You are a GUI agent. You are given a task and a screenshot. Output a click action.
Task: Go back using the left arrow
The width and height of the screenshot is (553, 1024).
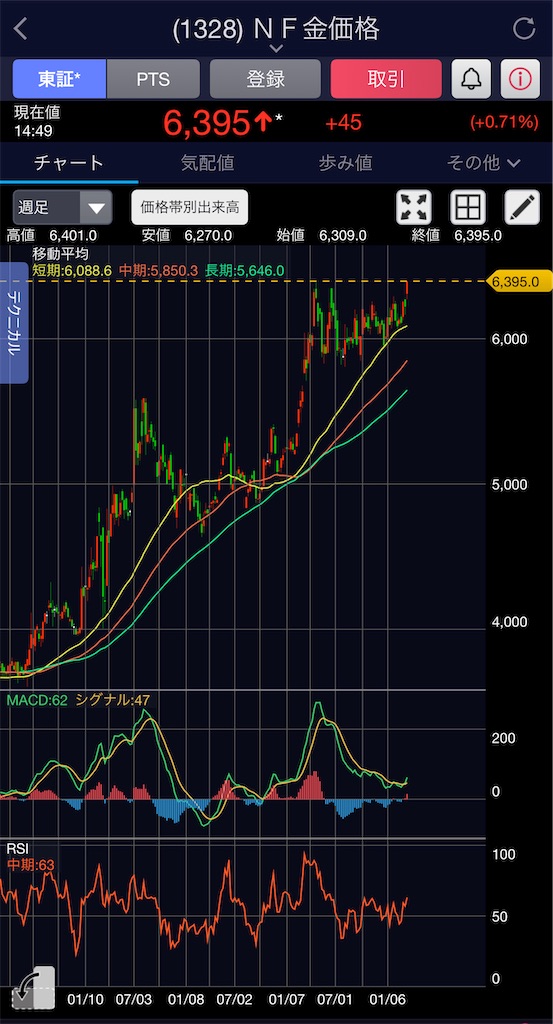21,29
